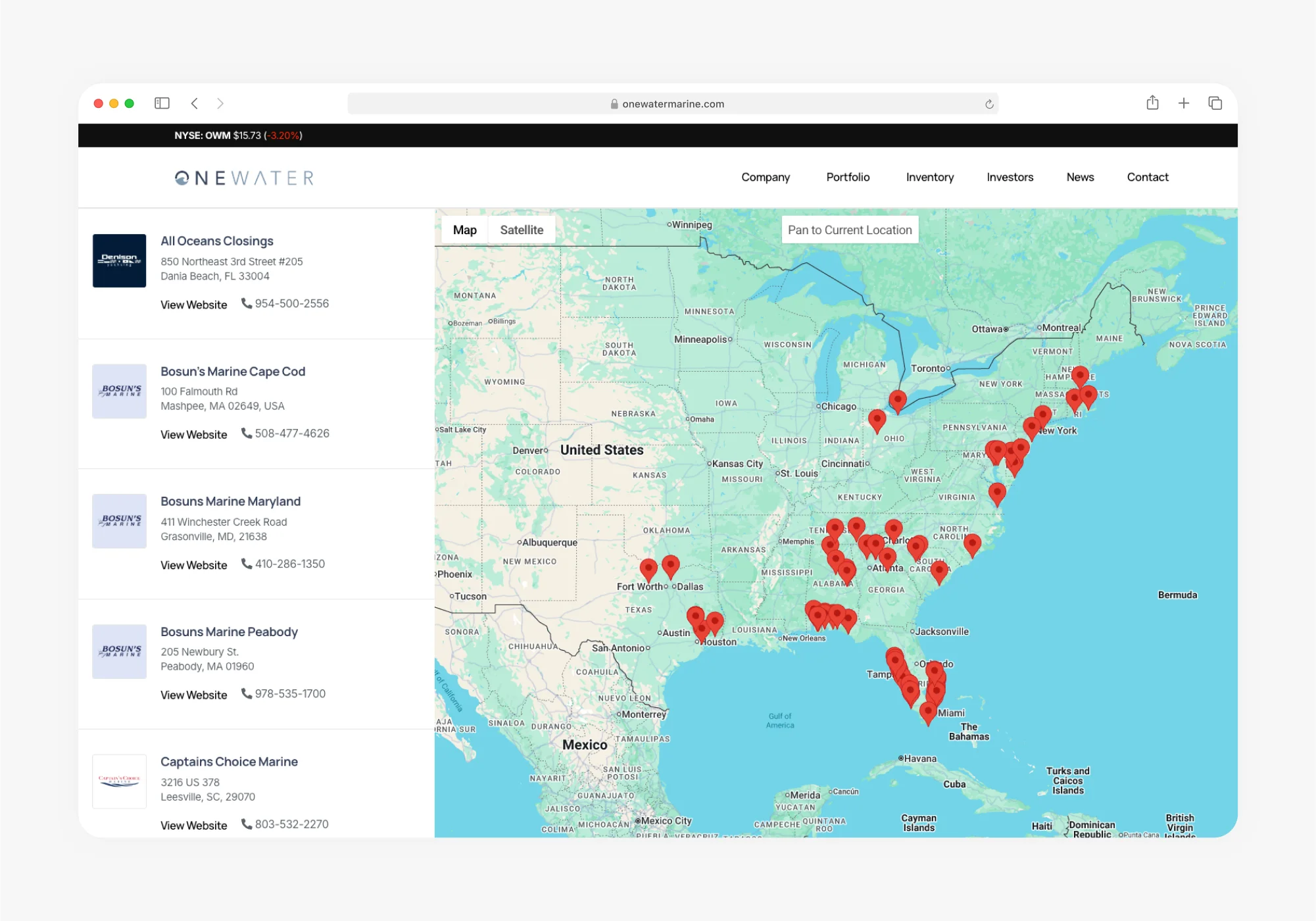Open Bosuns Marine Maryland title

tap(230, 501)
